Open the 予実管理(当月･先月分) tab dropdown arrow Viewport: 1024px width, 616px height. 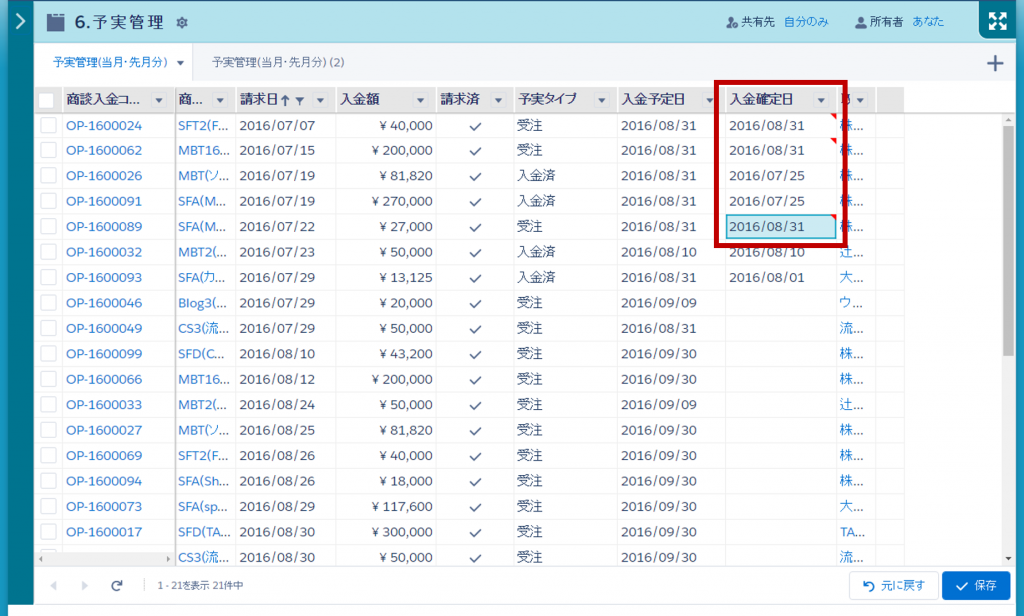[180, 63]
